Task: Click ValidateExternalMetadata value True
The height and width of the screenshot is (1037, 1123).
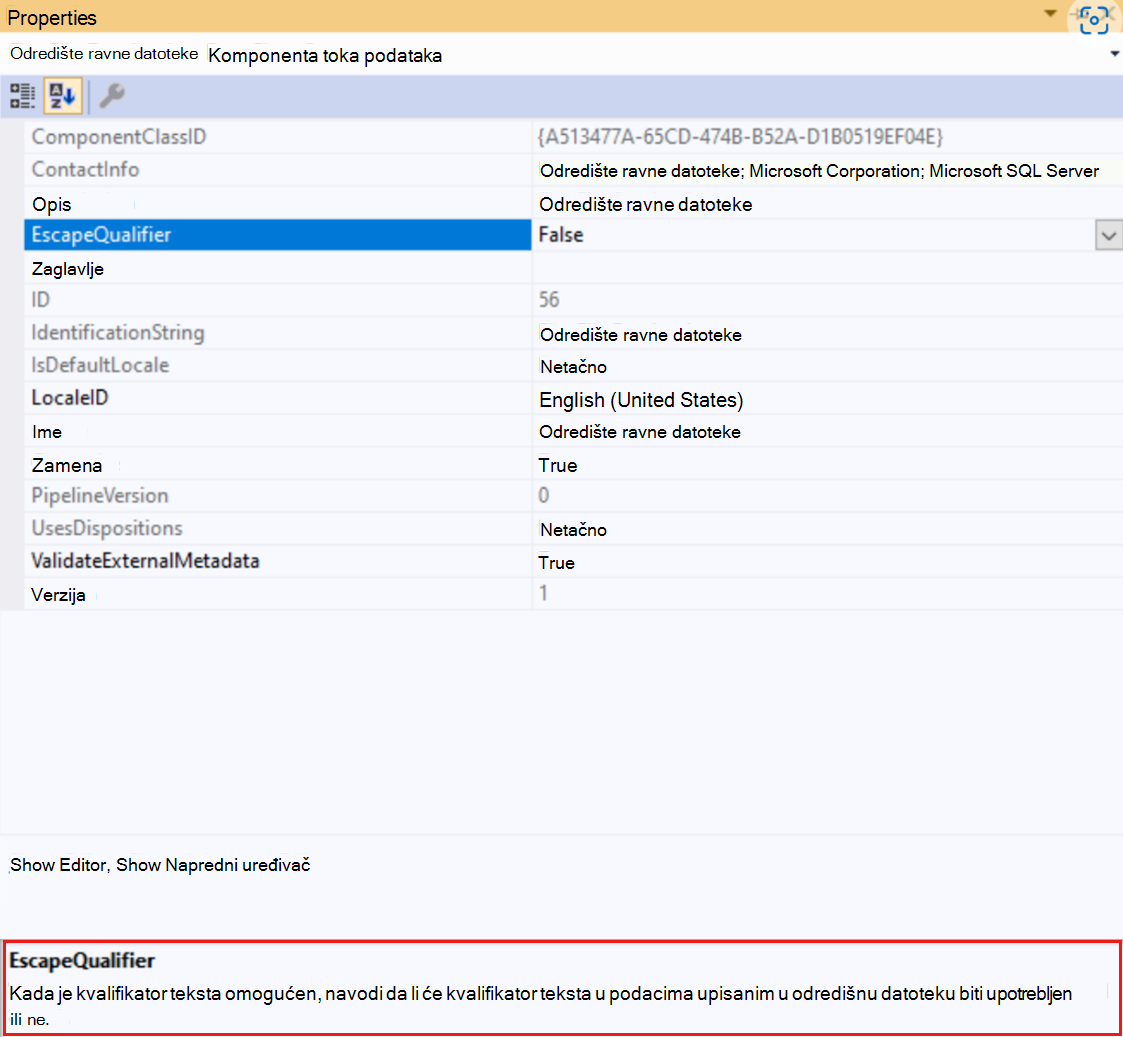Action: pyautogui.click(x=556, y=563)
